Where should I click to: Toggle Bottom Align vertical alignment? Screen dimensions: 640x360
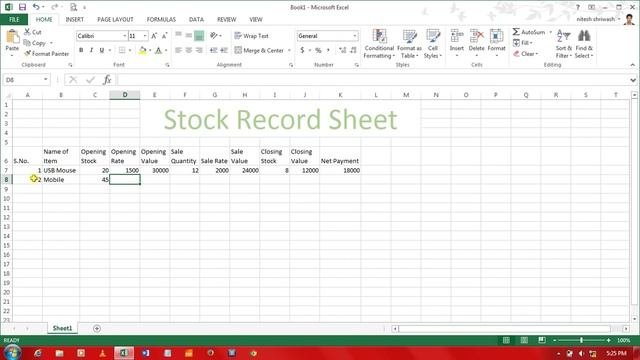point(199,36)
